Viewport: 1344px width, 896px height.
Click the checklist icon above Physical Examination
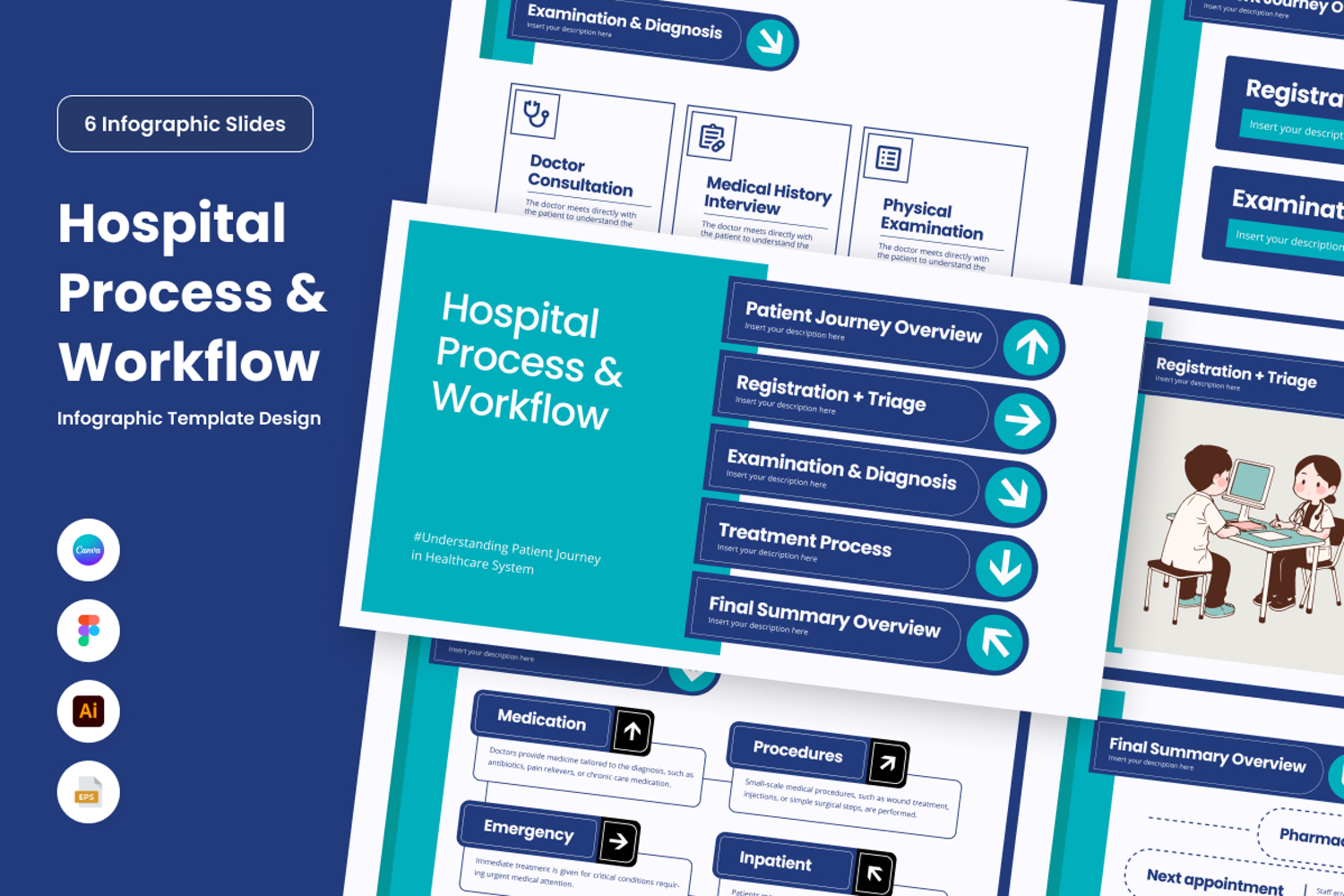pos(888,159)
